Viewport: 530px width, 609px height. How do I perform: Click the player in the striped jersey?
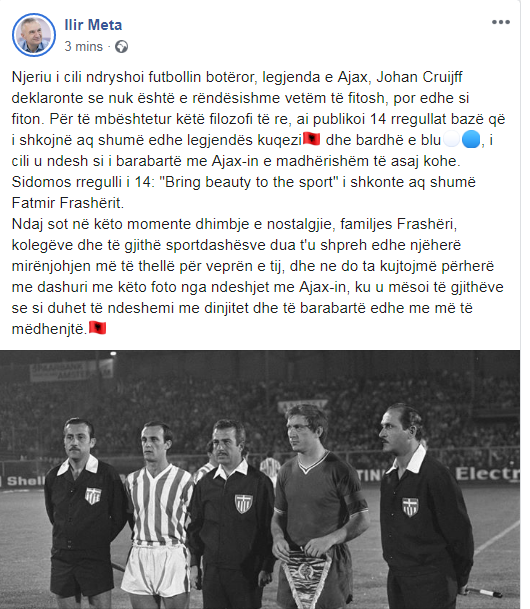click(x=158, y=515)
